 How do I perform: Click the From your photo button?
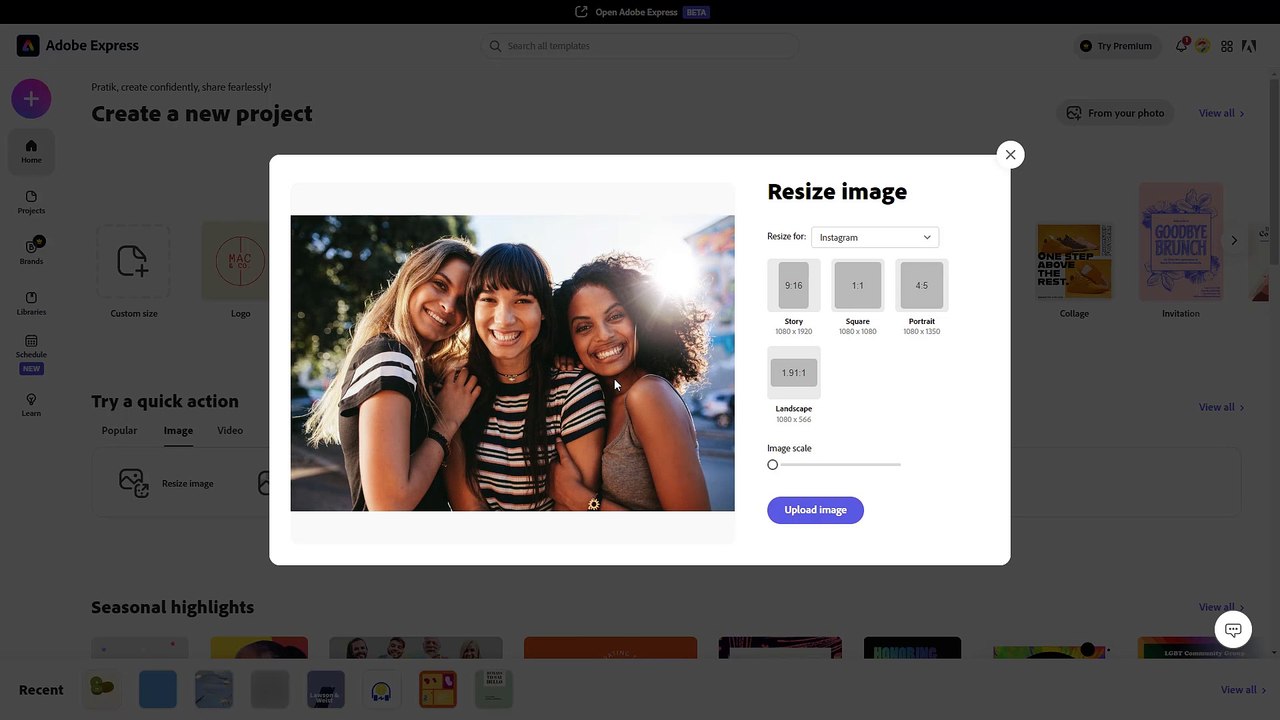click(1115, 113)
